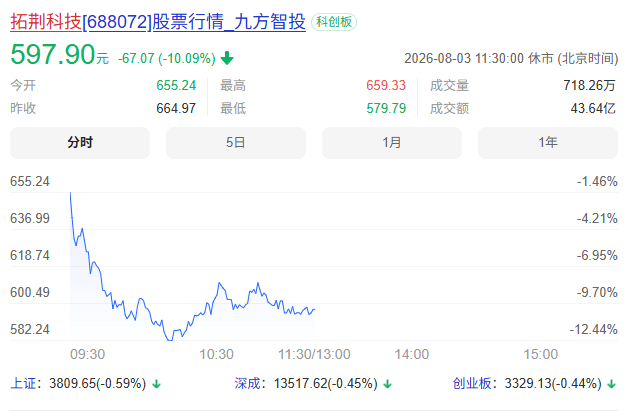Switch to the 5日 chart tab

coord(236,143)
